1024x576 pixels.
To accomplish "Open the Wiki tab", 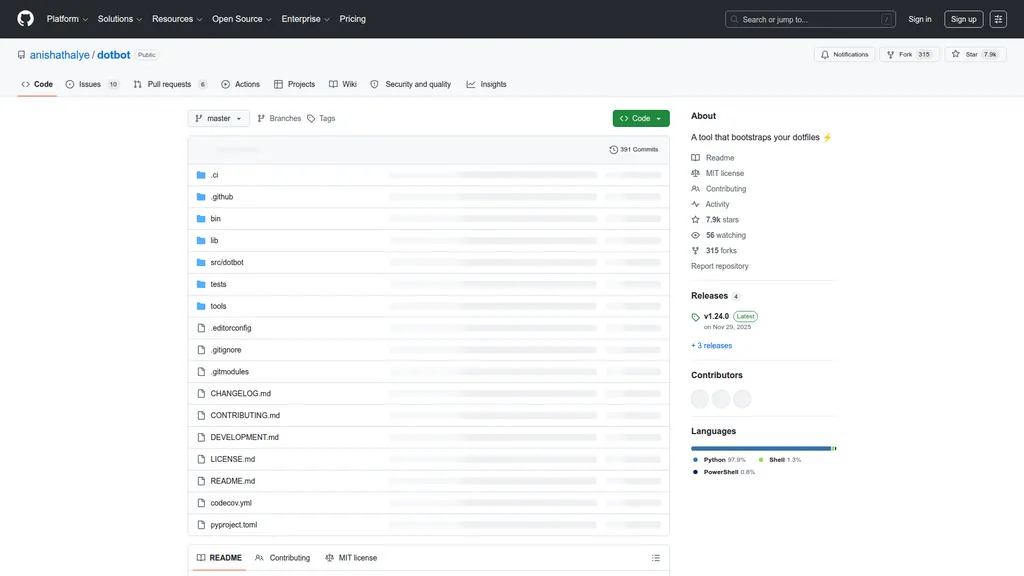I will pyautogui.click(x=343, y=84).
